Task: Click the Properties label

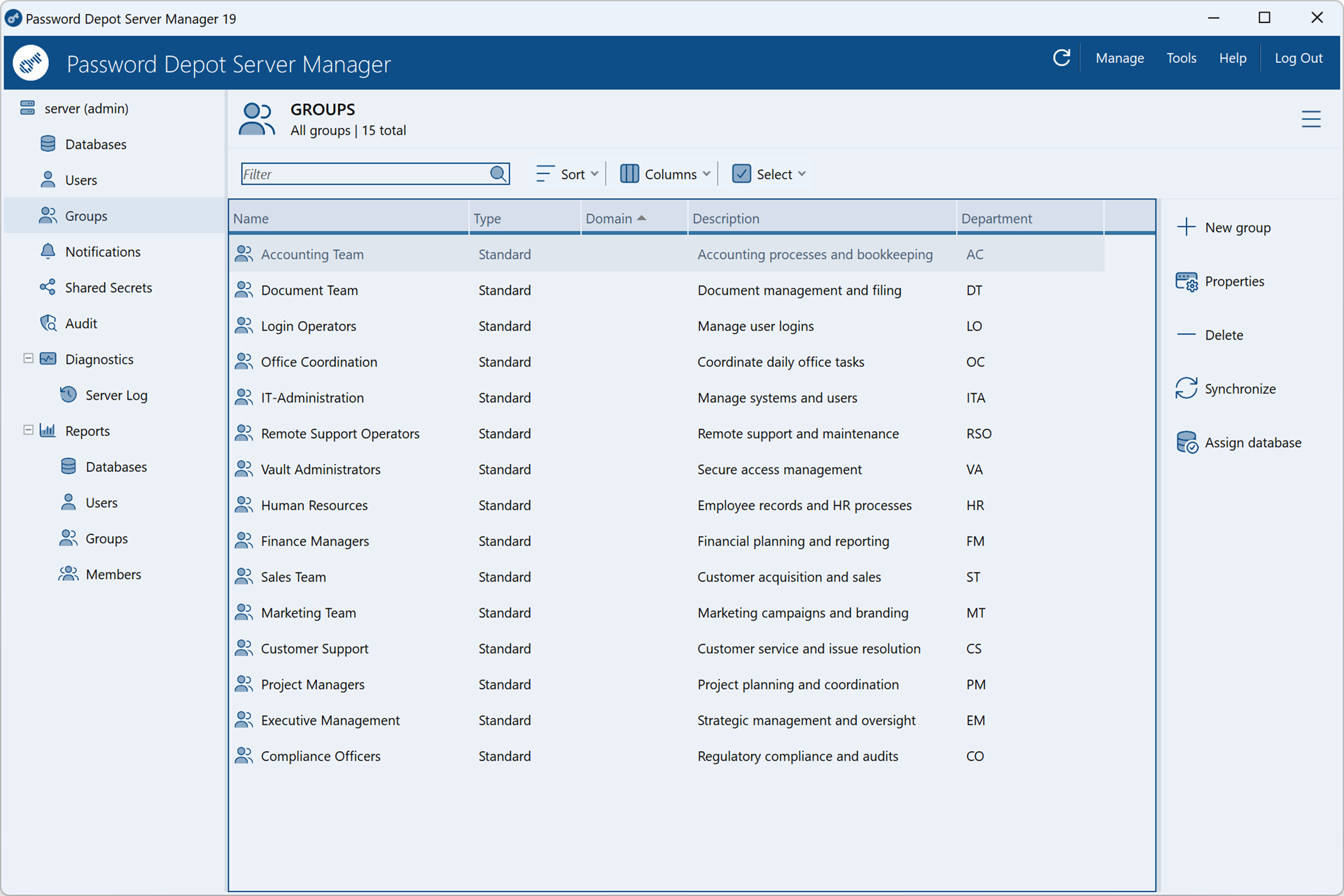Action: coord(1235,281)
